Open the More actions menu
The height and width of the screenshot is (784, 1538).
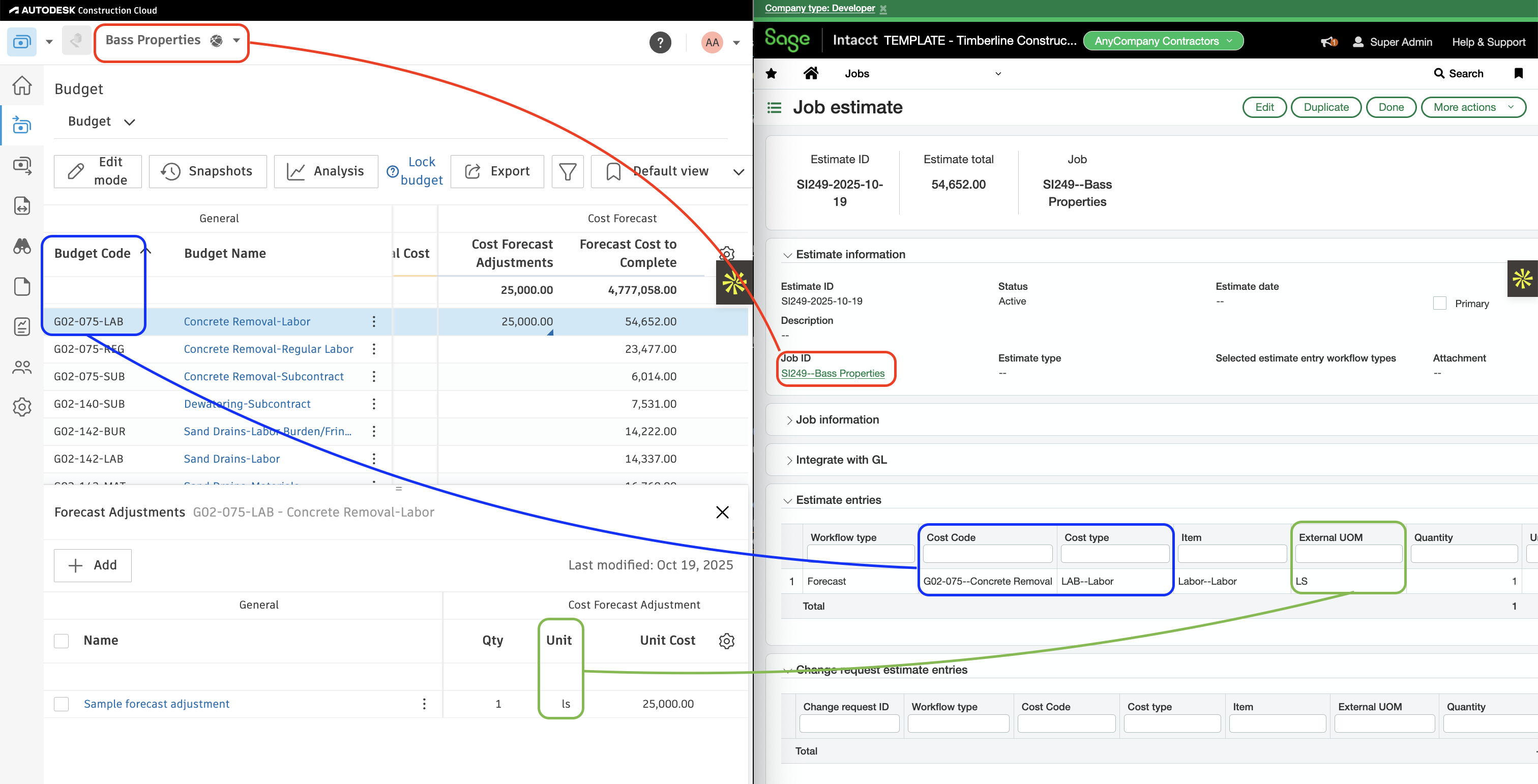point(1473,107)
